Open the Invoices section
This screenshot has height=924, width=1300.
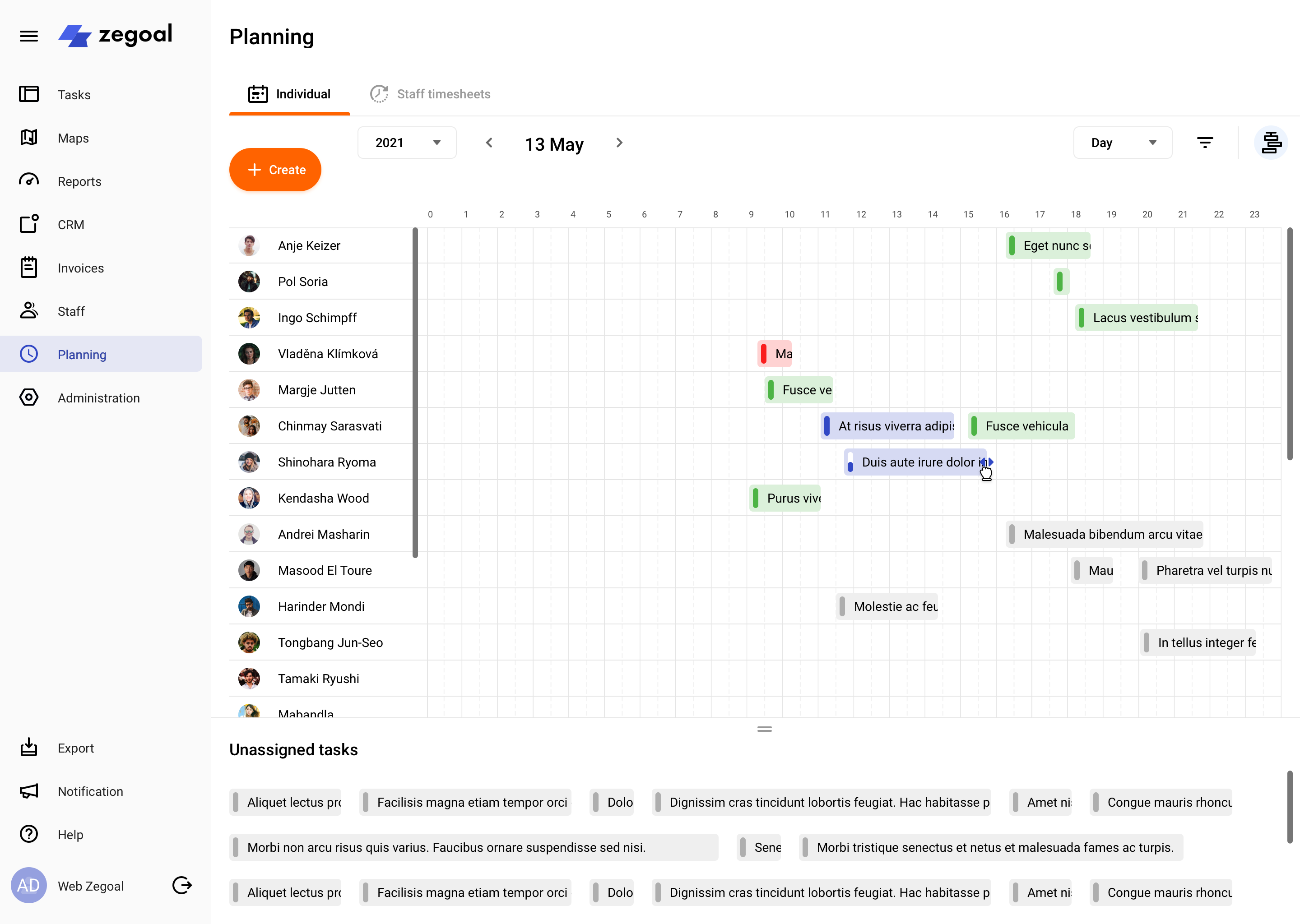(80, 268)
